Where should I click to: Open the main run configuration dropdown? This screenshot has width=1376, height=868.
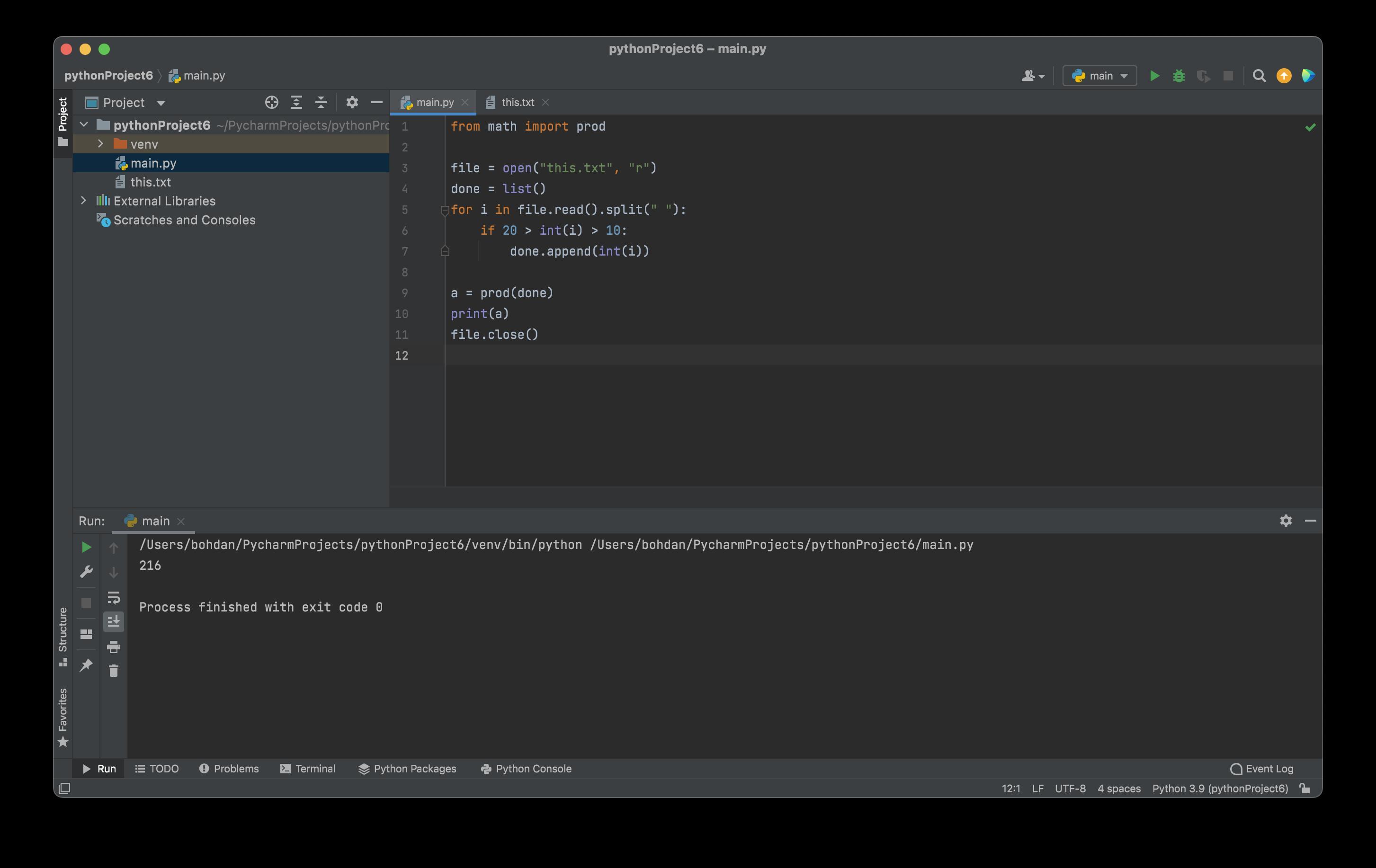pos(1099,76)
